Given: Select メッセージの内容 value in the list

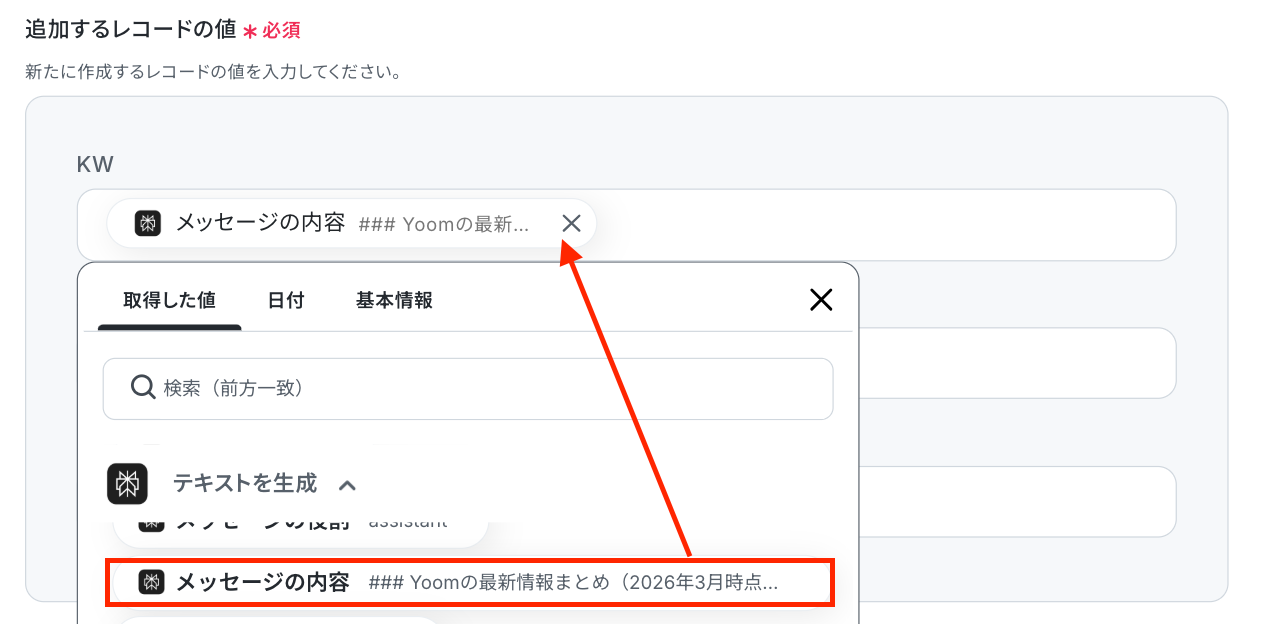Looking at the screenshot, I should click(469, 582).
